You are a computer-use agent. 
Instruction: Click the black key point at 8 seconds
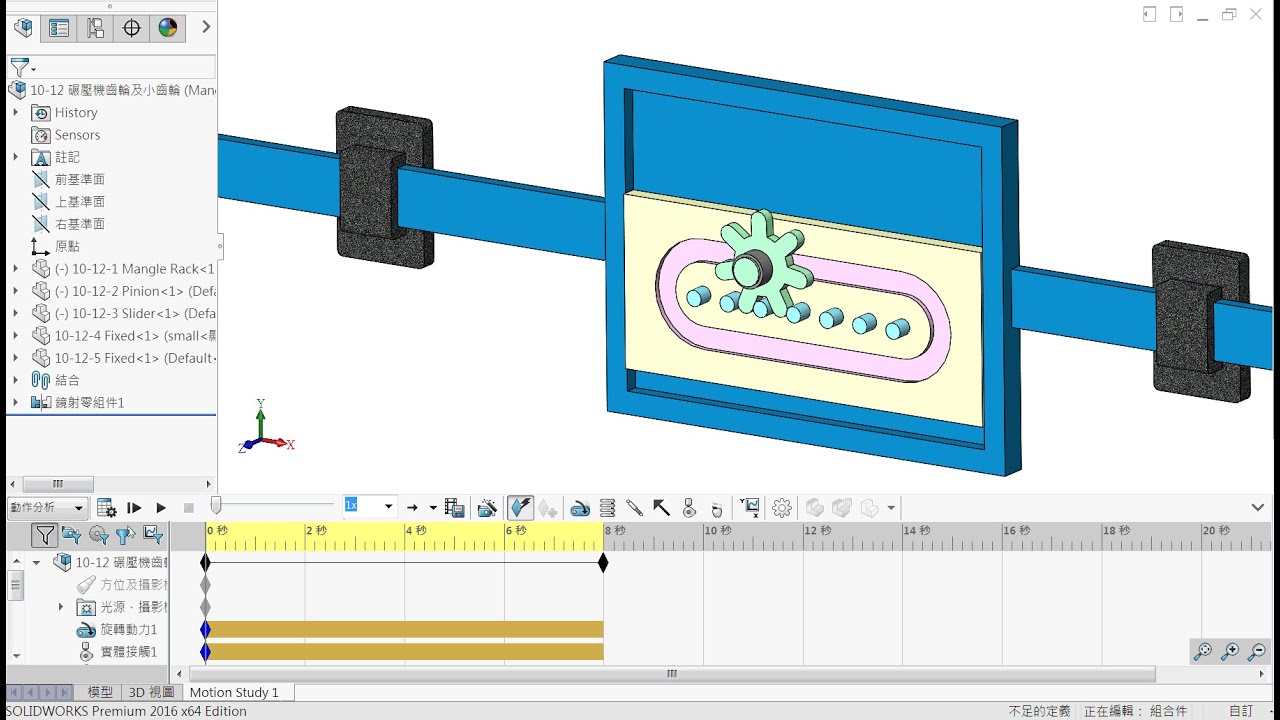(603, 563)
